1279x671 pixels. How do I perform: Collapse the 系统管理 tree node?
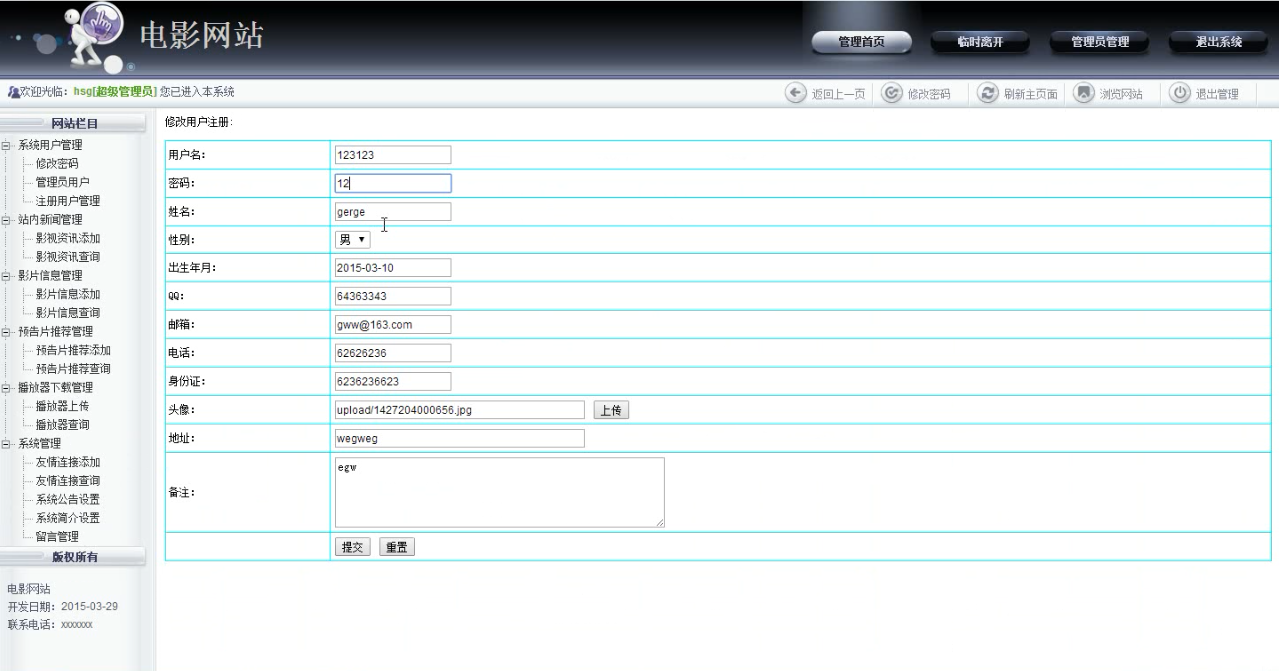pos(8,444)
